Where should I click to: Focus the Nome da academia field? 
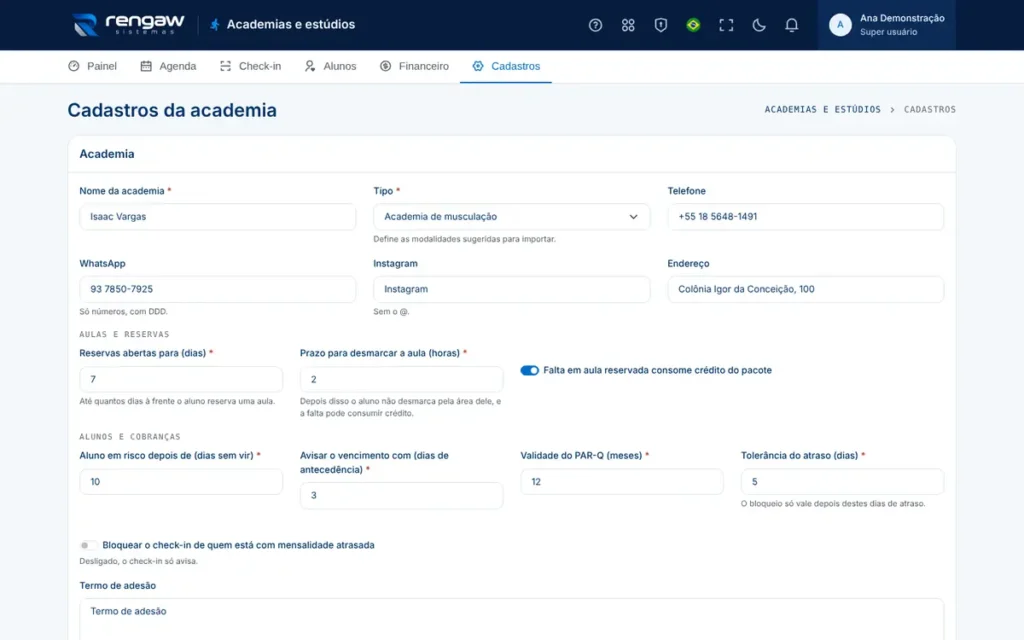tap(217, 217)
